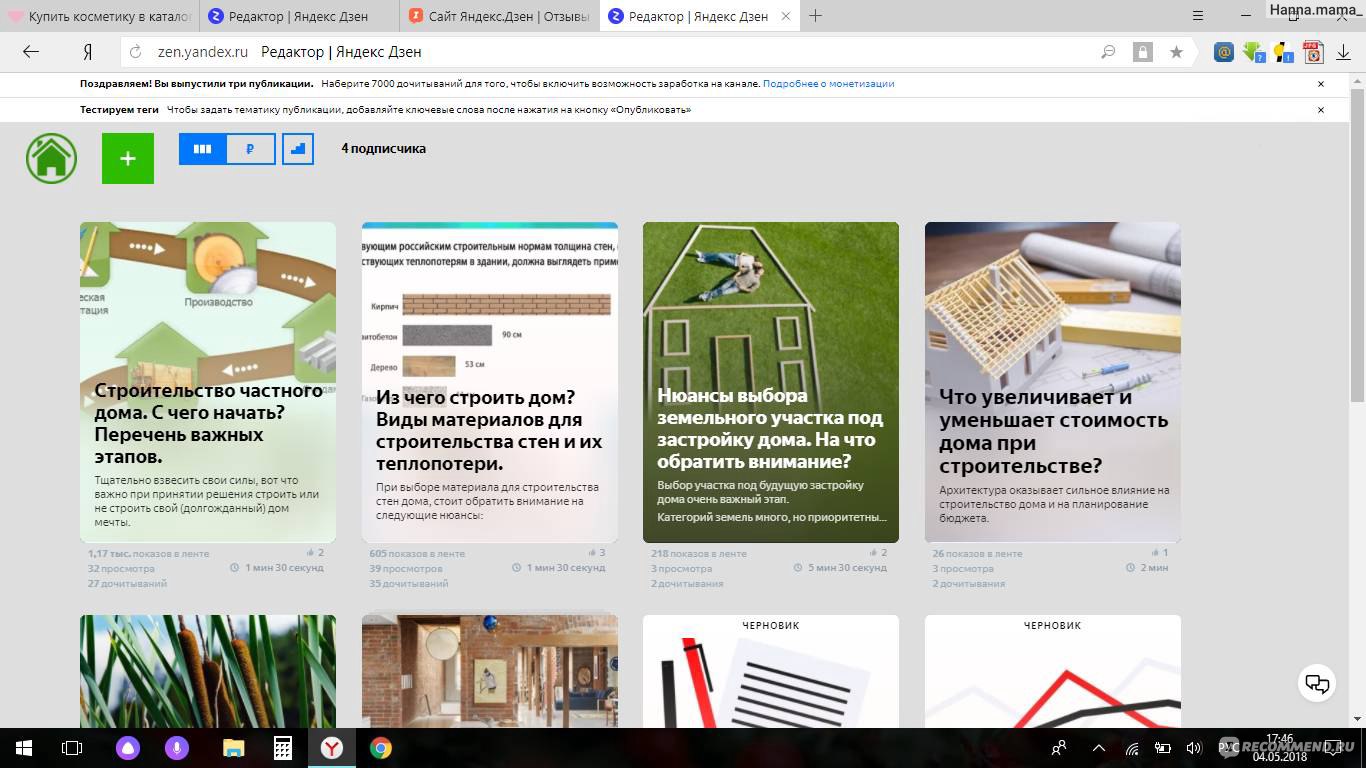
Task: Click the zoom magnifier in the address bar
Action: 1108,52
